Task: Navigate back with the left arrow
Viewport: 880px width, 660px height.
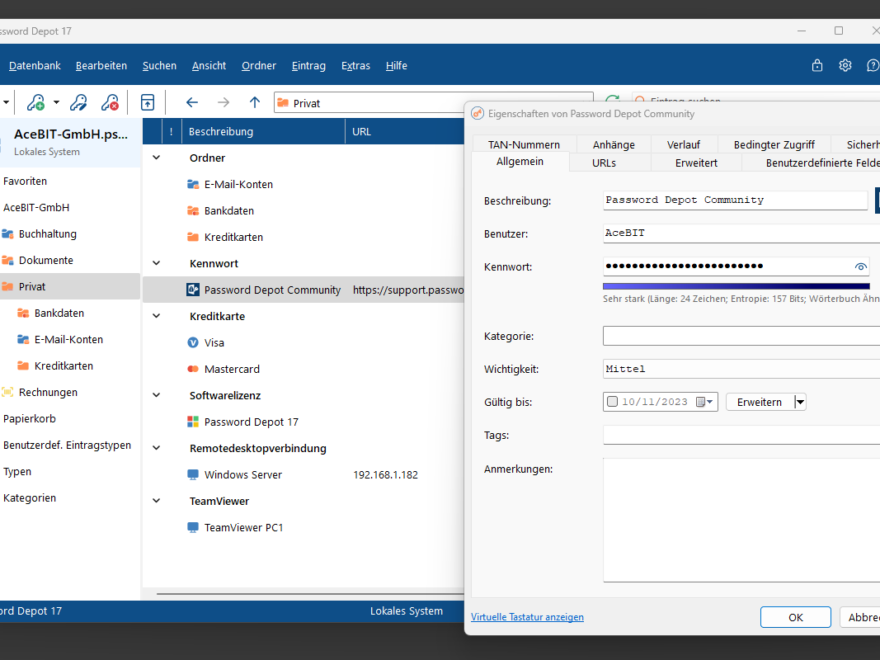Action: click(x=192, y=102)
